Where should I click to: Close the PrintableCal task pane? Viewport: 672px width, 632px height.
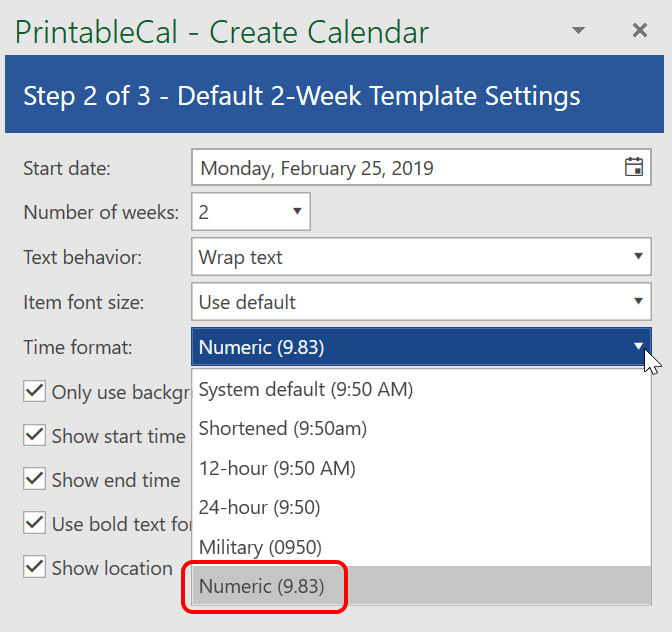click(x=640, y=31)
